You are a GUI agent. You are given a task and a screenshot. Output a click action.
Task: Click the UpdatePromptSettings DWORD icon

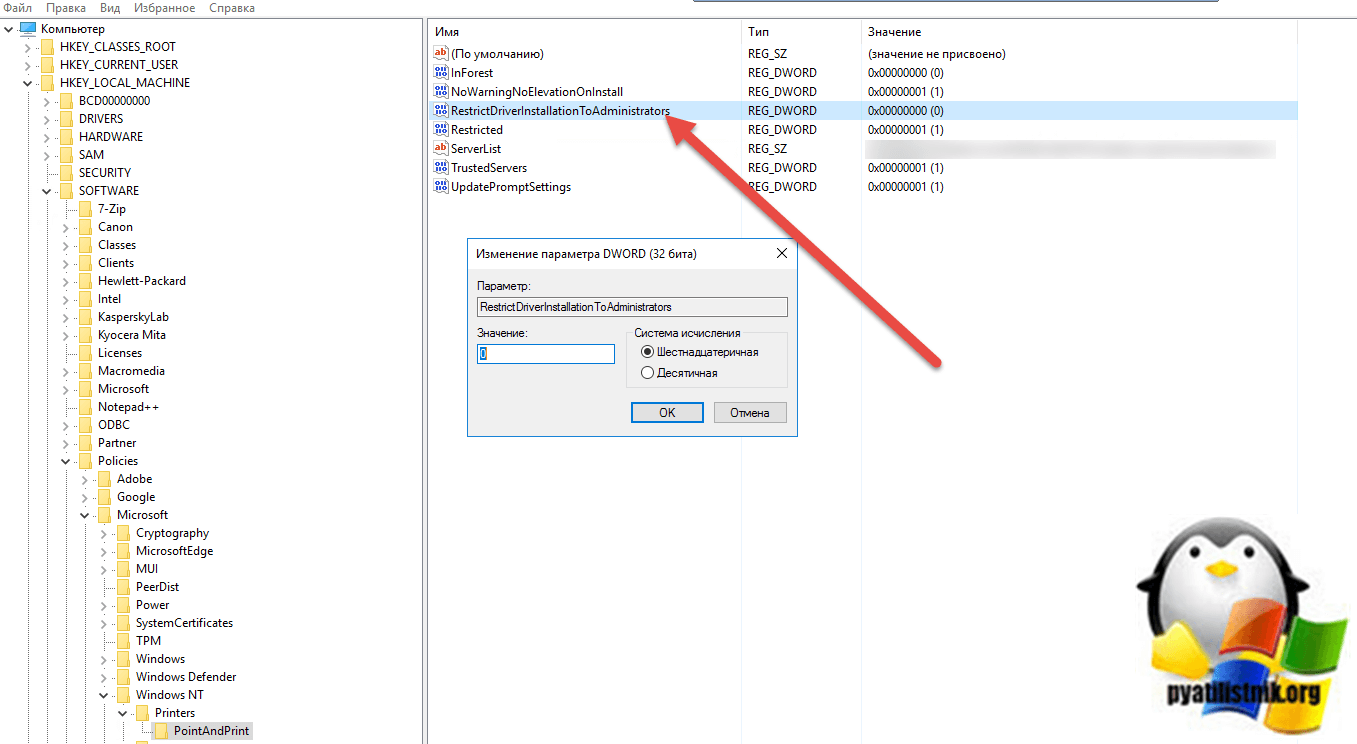pyautogui.click(x=441, y=186)
